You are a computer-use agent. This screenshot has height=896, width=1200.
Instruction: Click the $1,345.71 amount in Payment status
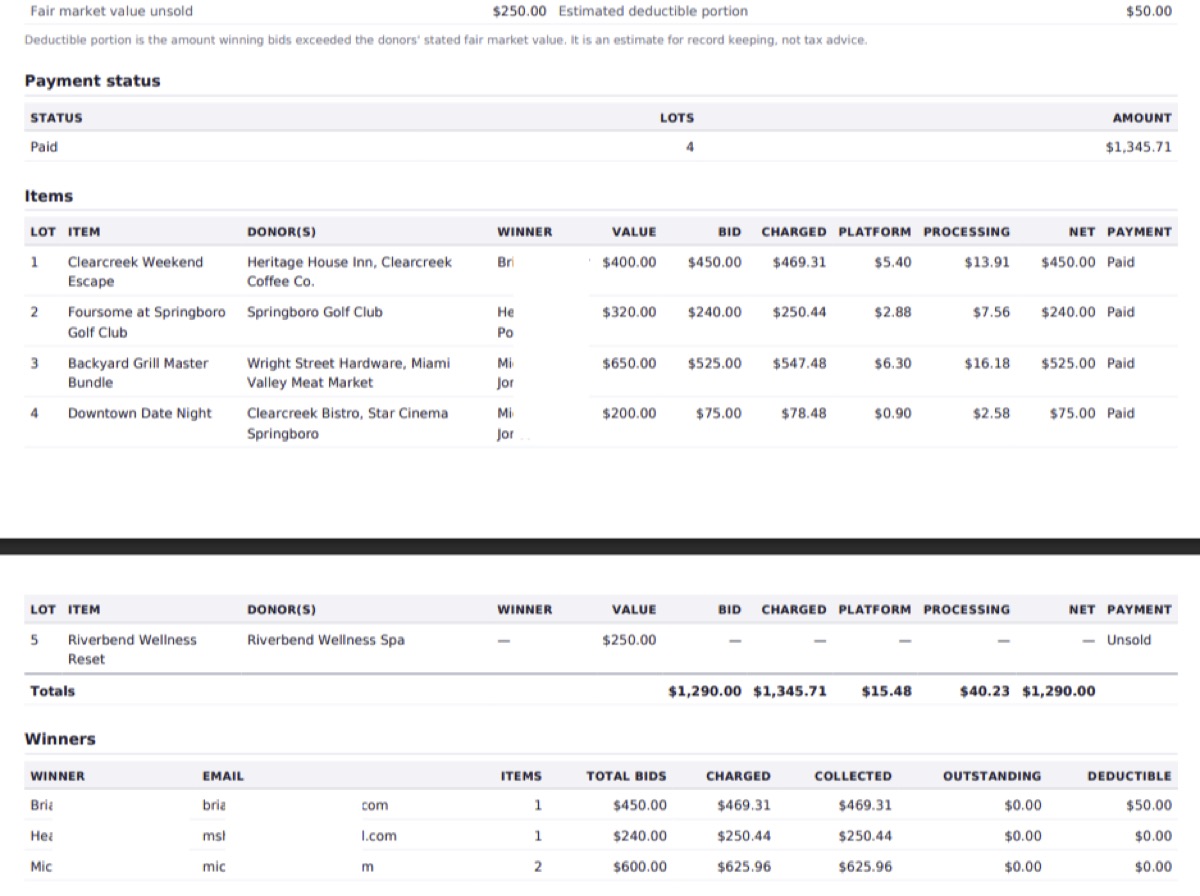[1138, 147]
